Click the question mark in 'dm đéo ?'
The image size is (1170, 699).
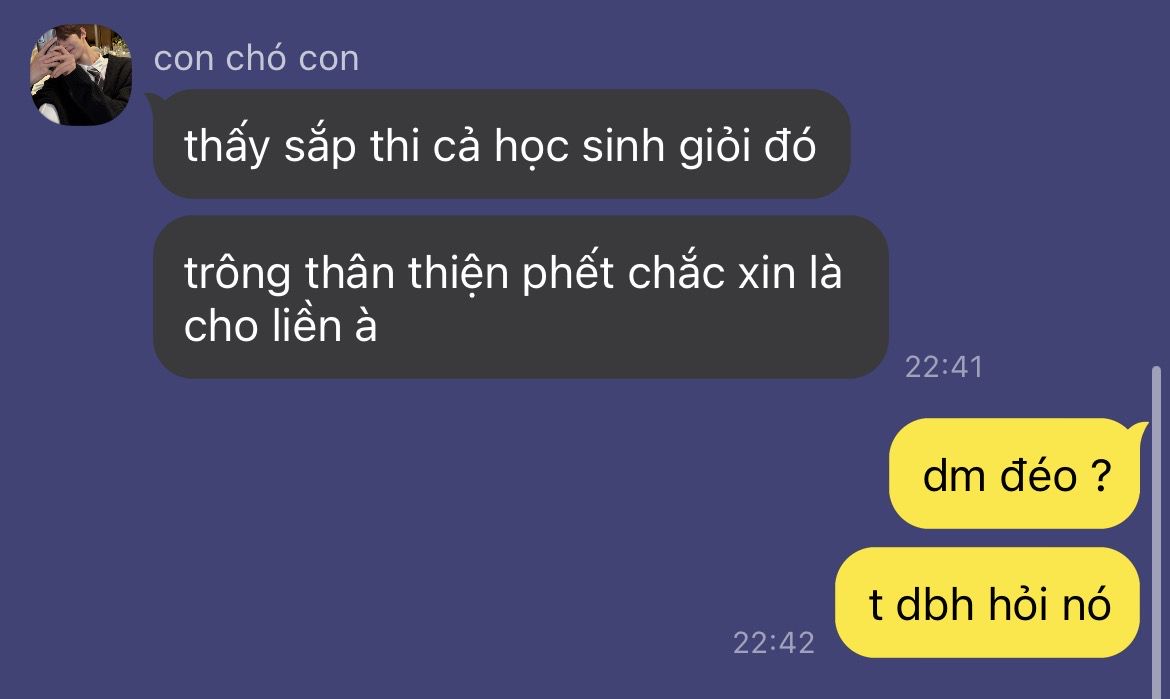(1101, 475)
